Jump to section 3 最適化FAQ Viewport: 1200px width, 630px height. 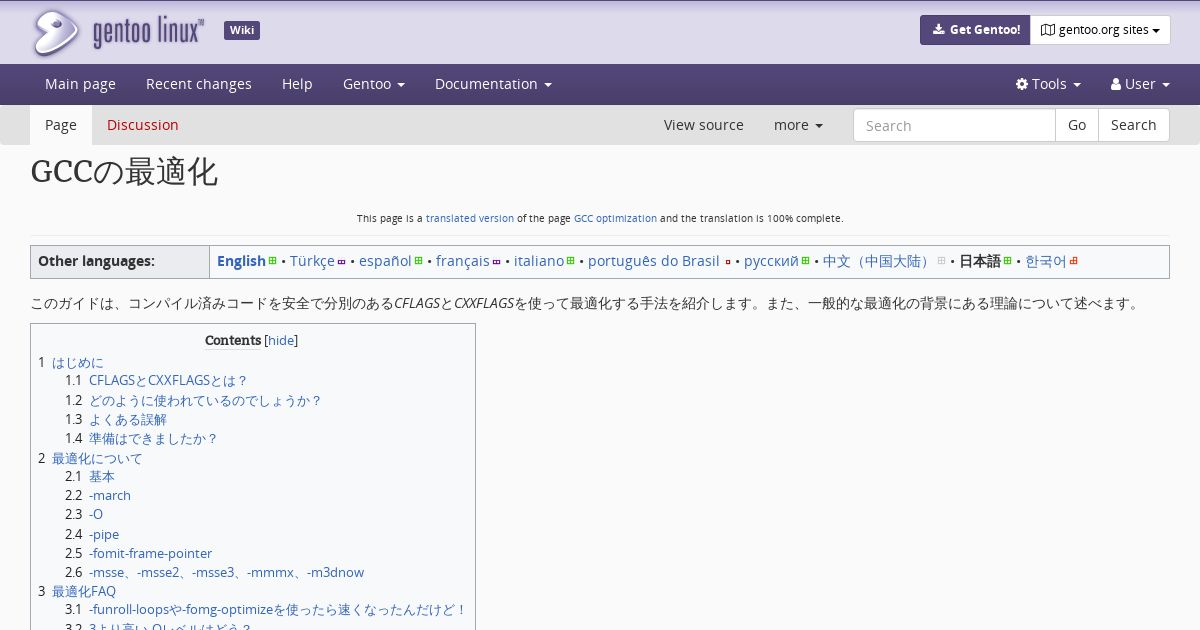(x=84, y=591)
